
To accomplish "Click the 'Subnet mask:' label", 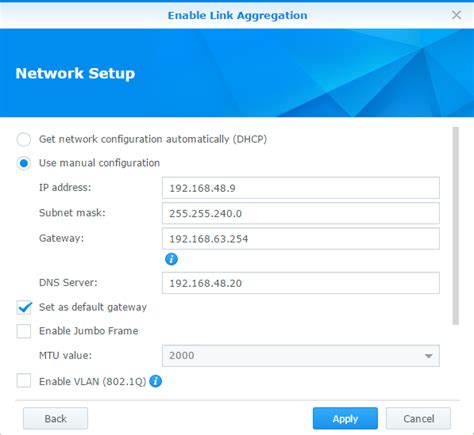I will click(72, 213).
